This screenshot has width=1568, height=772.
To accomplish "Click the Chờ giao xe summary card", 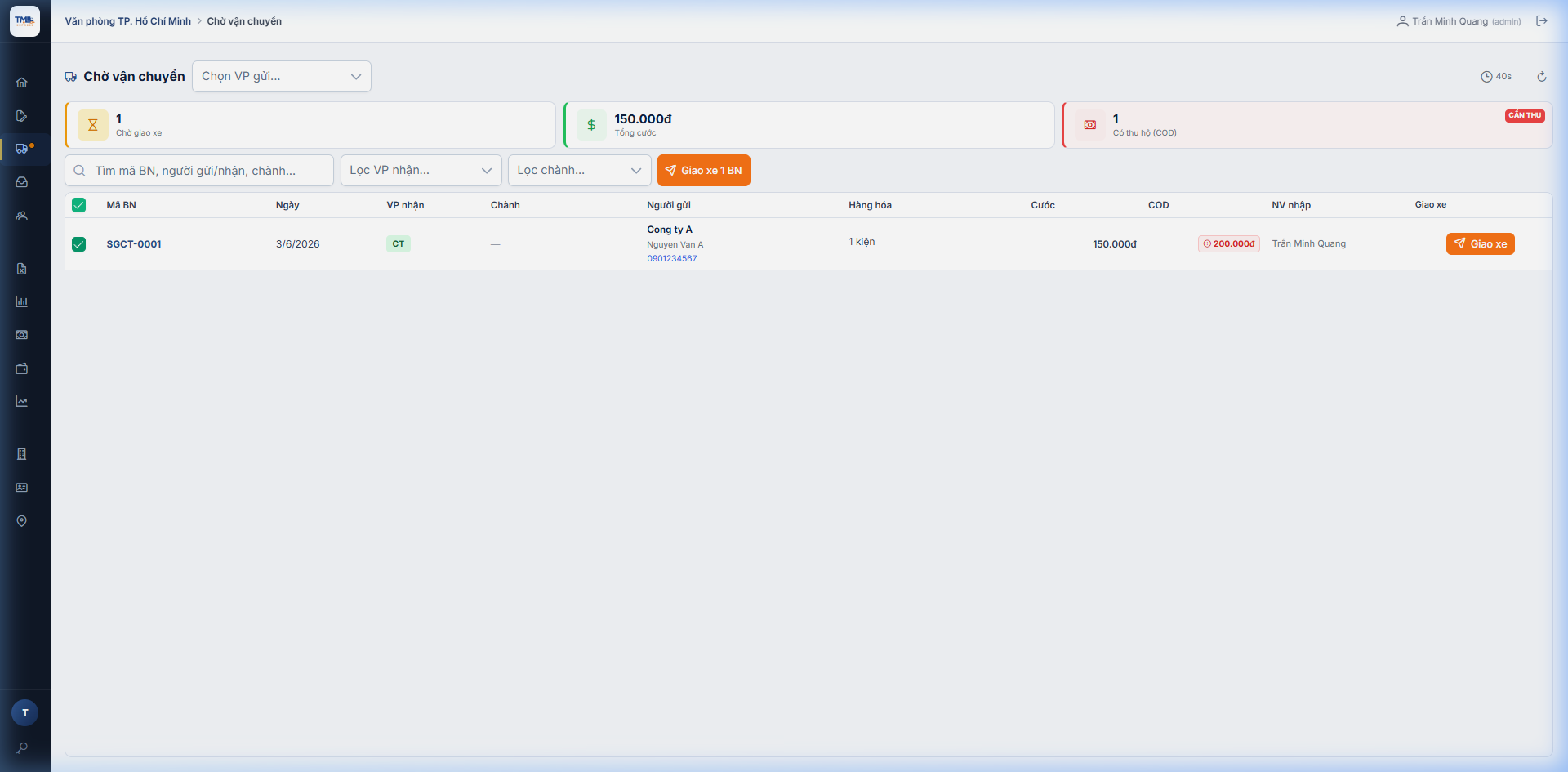I will [310, 125].
